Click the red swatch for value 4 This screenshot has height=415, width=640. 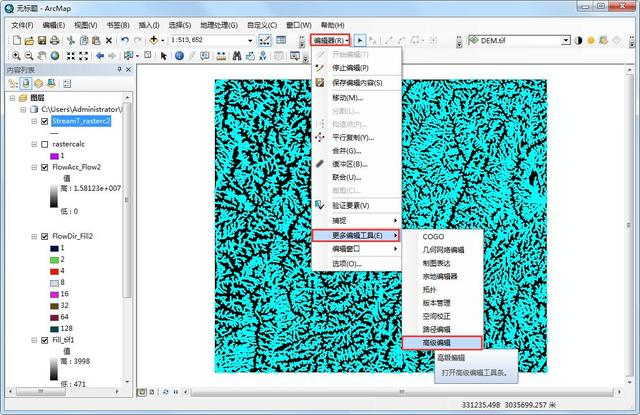54,271
